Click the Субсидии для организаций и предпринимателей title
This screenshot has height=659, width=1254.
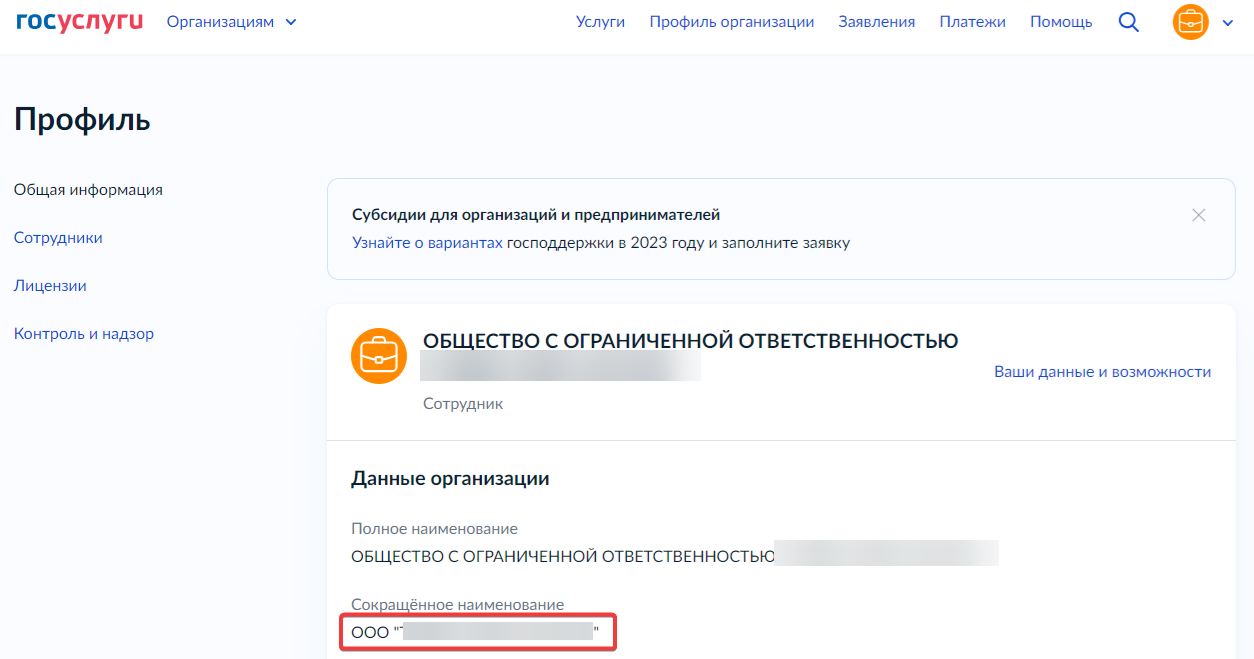click(x=536, y=215)
